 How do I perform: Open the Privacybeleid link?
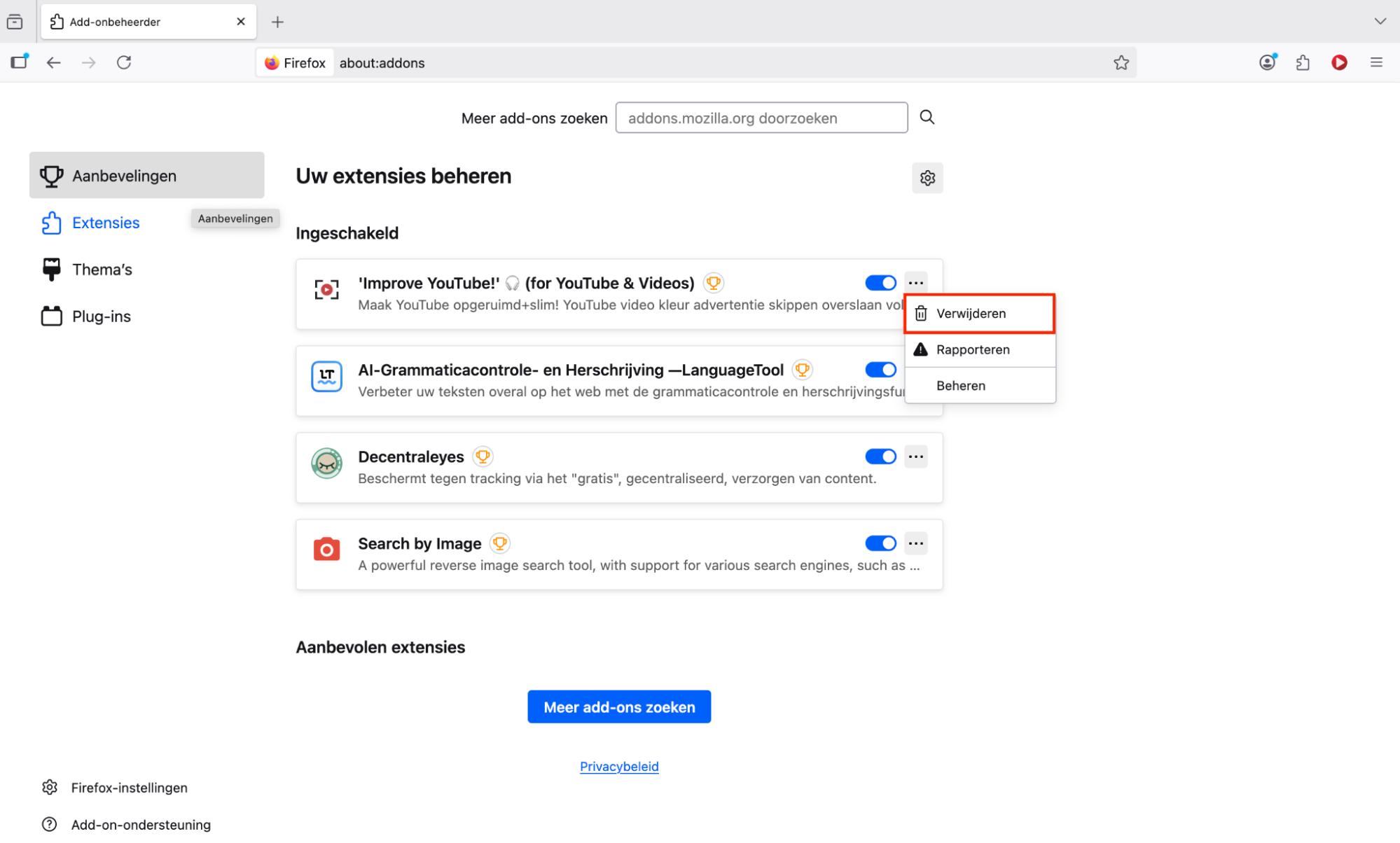[x=619, y=766]
